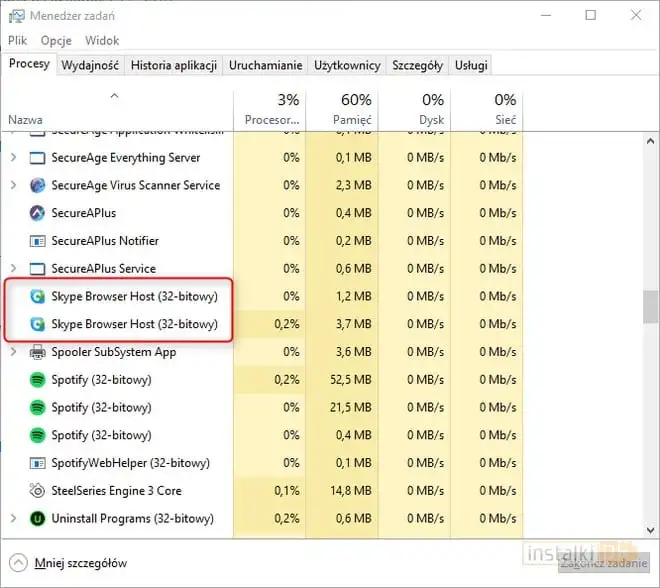Screen dimensions: 660x588
Task: Expand the SecureAge Everything Server process group
Action: pyautogui.click(x=13, y=158)
